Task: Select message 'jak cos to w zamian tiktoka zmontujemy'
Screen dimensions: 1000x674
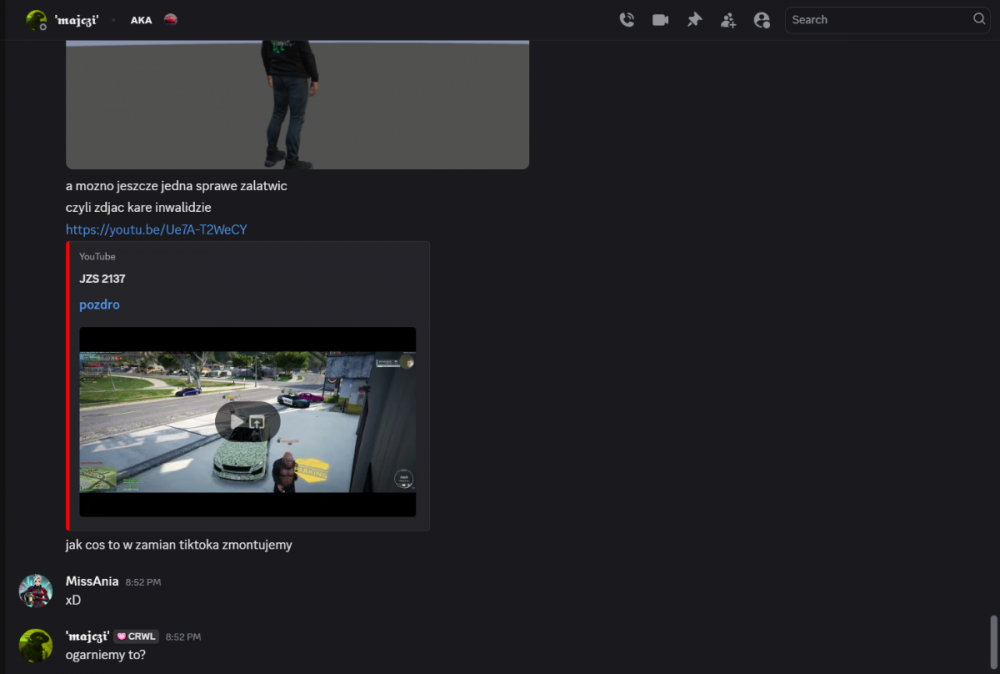Action: (x=179, y=545)
